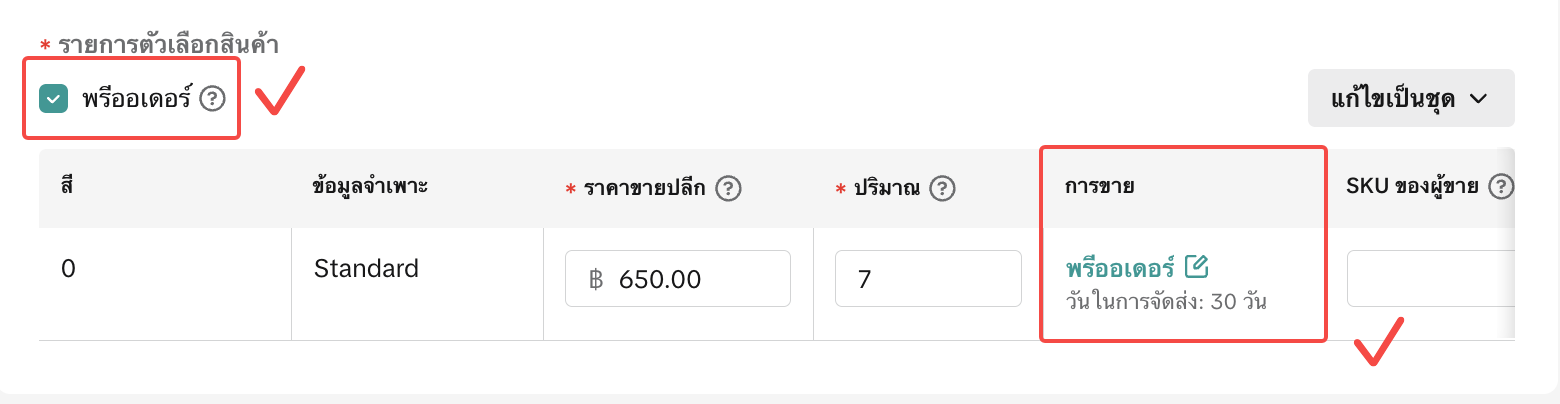Viewport: 1560px width, 404px height.
Task: Click help icon next to ปริมาณ
Action: coord(941,188)
